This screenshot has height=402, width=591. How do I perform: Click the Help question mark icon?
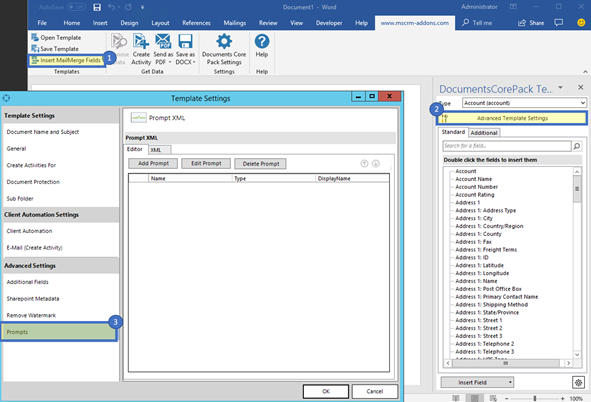point(262,41)
